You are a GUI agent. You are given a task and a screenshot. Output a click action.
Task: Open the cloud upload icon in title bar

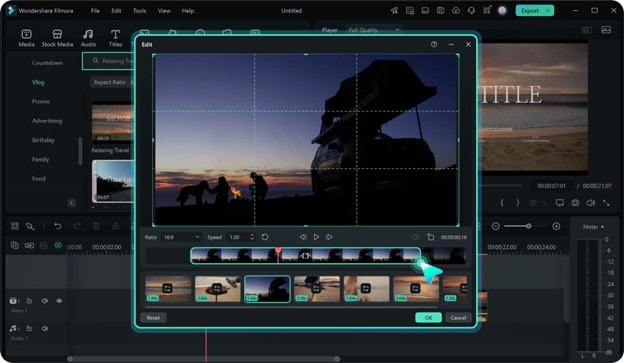456,11
